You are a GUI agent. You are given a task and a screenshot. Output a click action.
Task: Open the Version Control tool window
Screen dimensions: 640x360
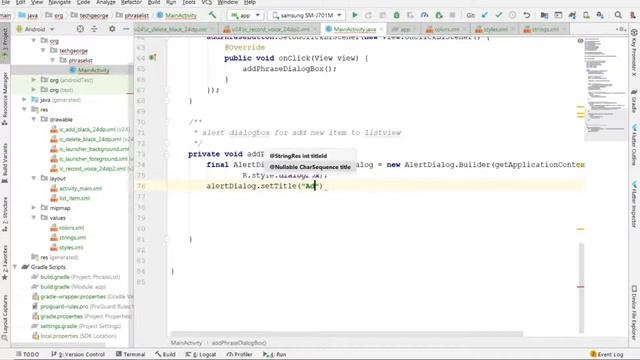[78, 354]
